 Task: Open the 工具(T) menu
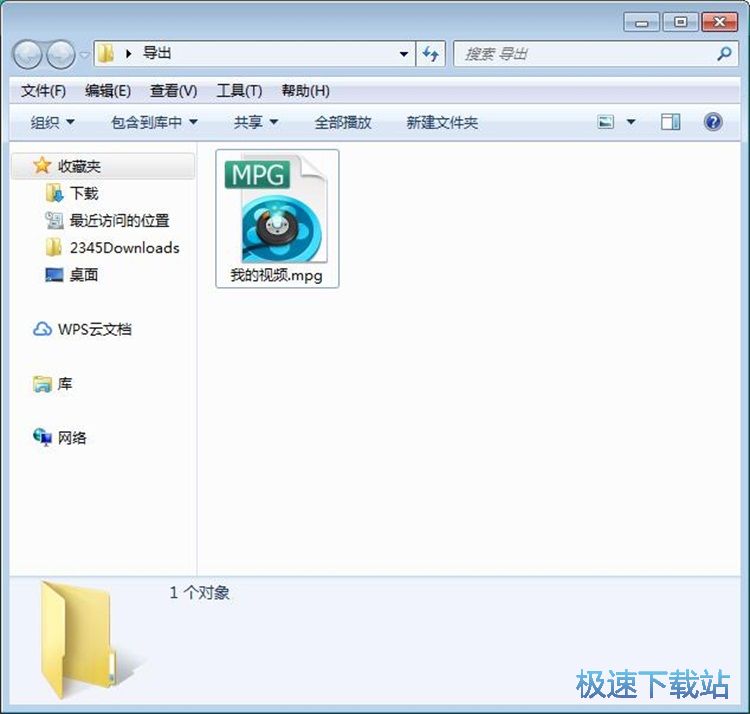pos(239,90)
